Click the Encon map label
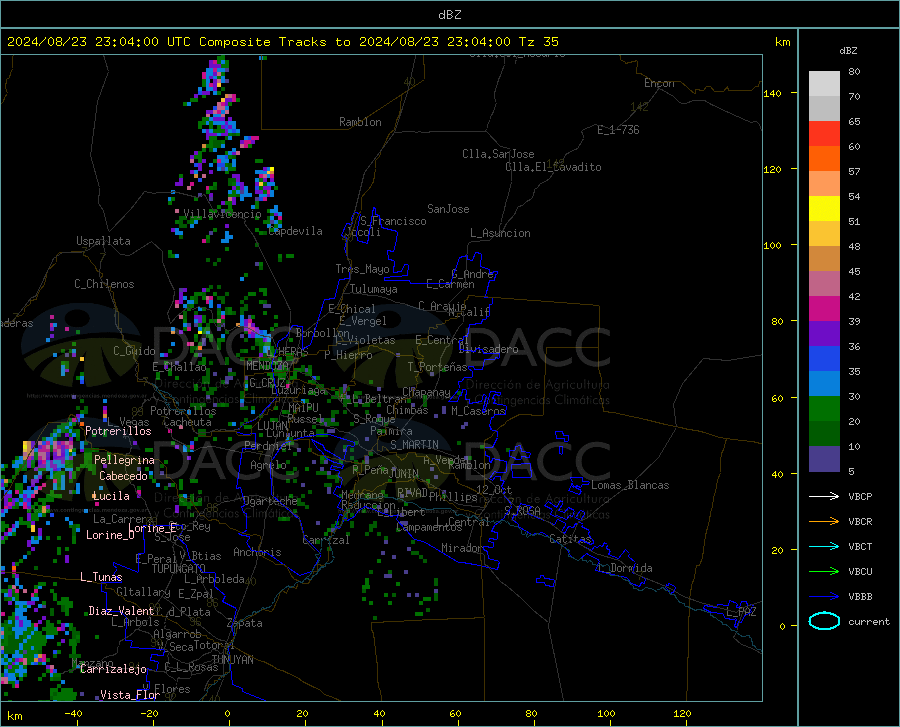900x727 pixels. 659,83
